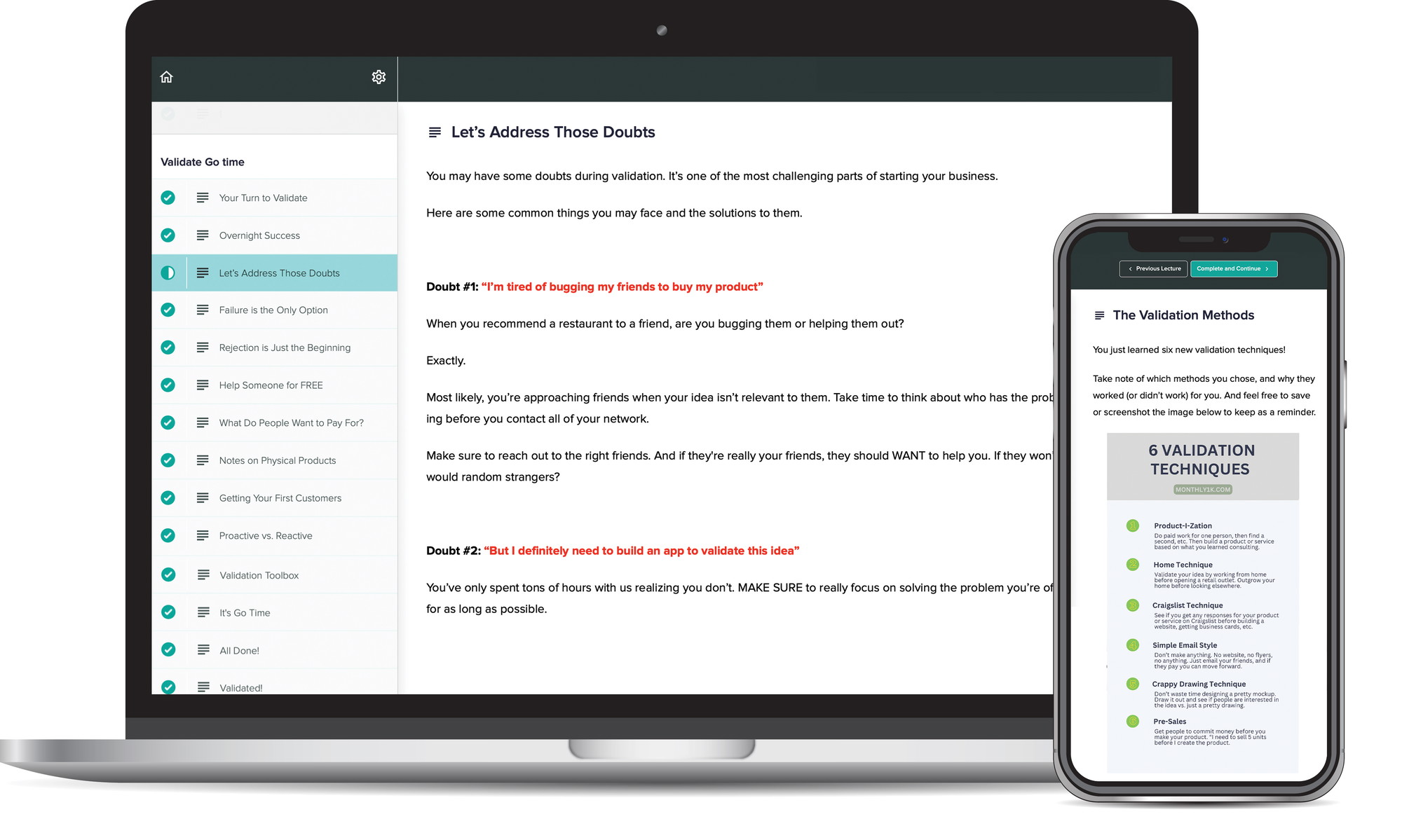Toggle checkmark for 'Failure is the Only Option'
Screen dimensions: 1402x840
coord(170,310)
